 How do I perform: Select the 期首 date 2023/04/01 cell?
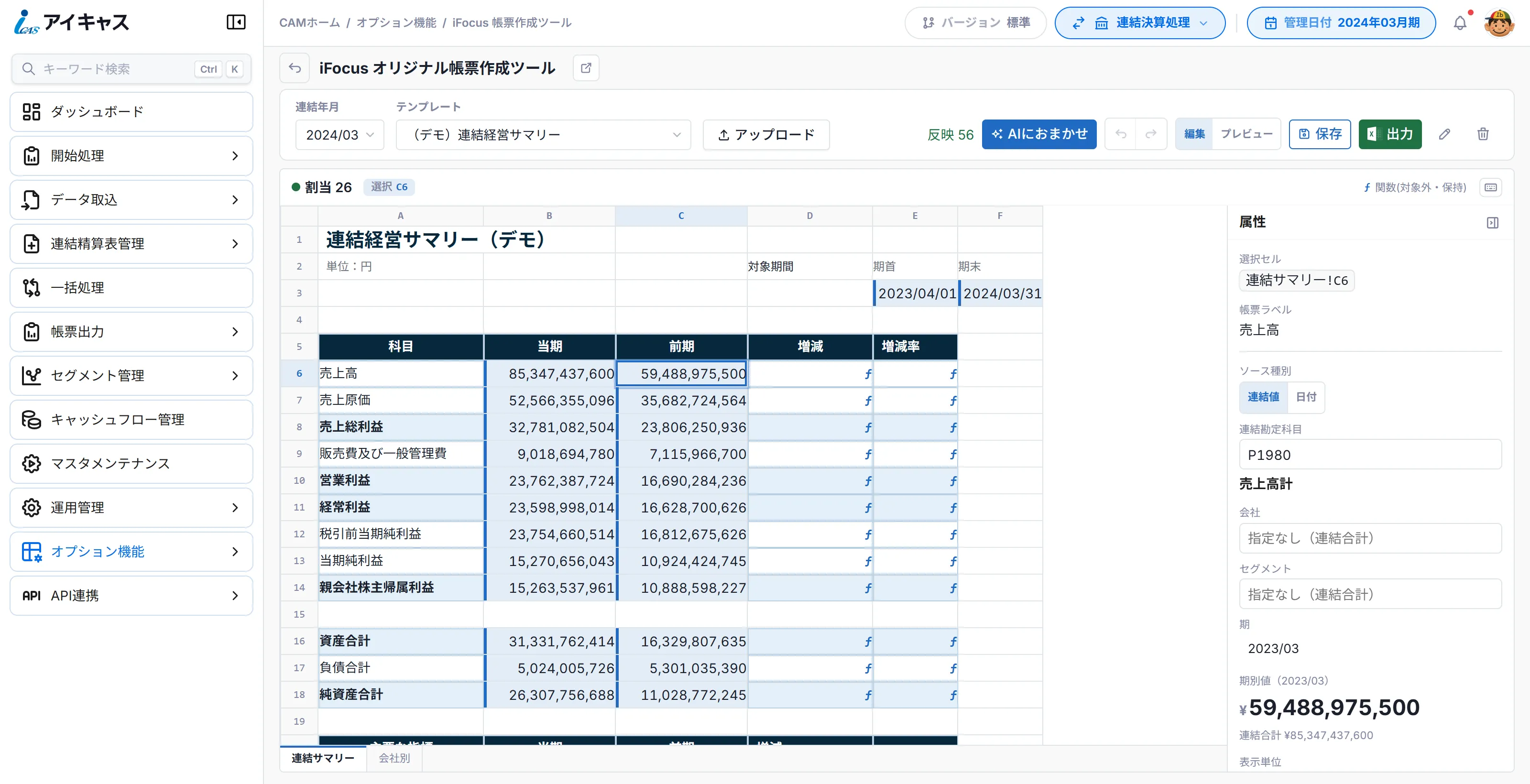915,294
